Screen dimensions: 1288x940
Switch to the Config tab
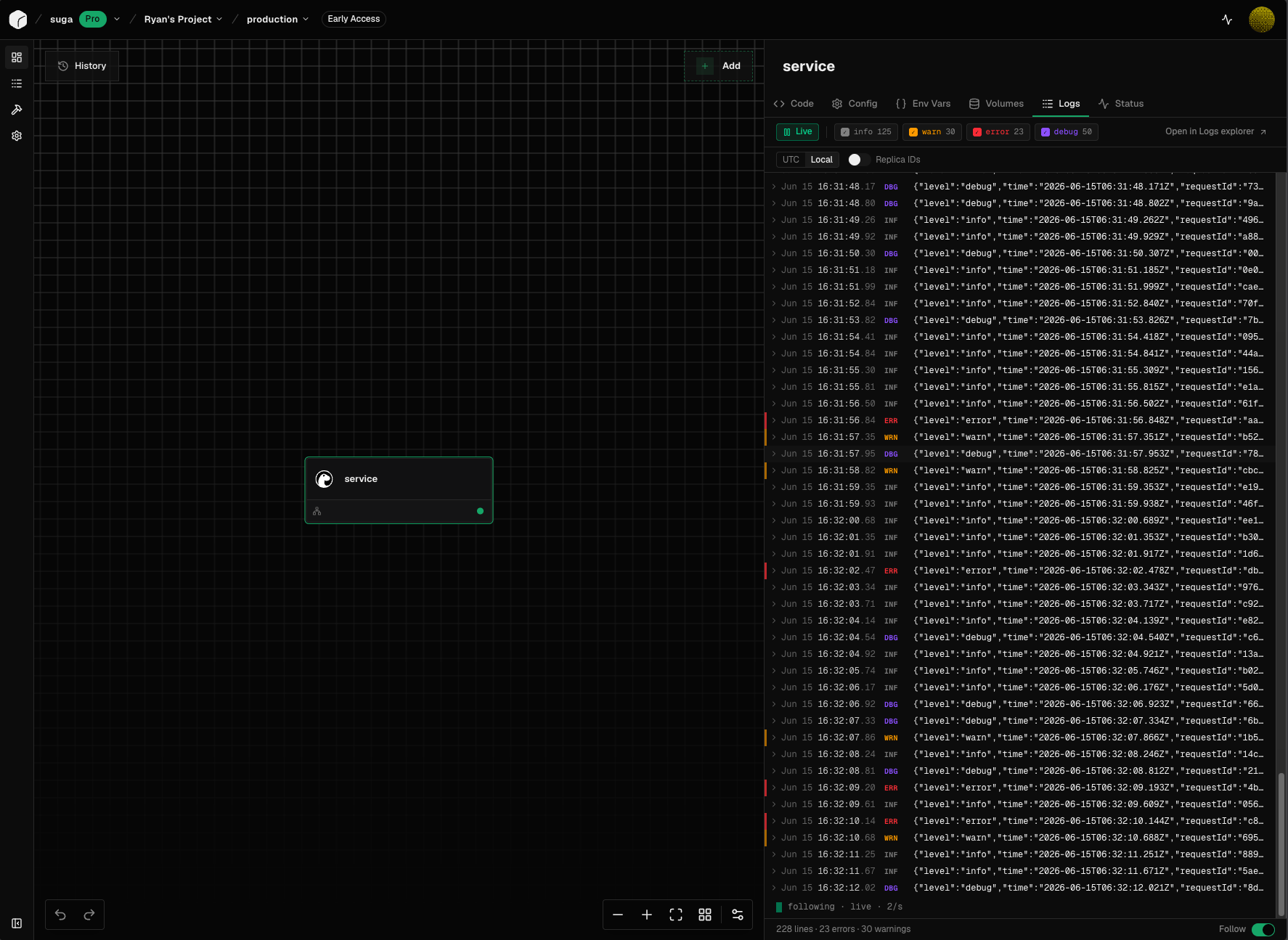point(855,104)
